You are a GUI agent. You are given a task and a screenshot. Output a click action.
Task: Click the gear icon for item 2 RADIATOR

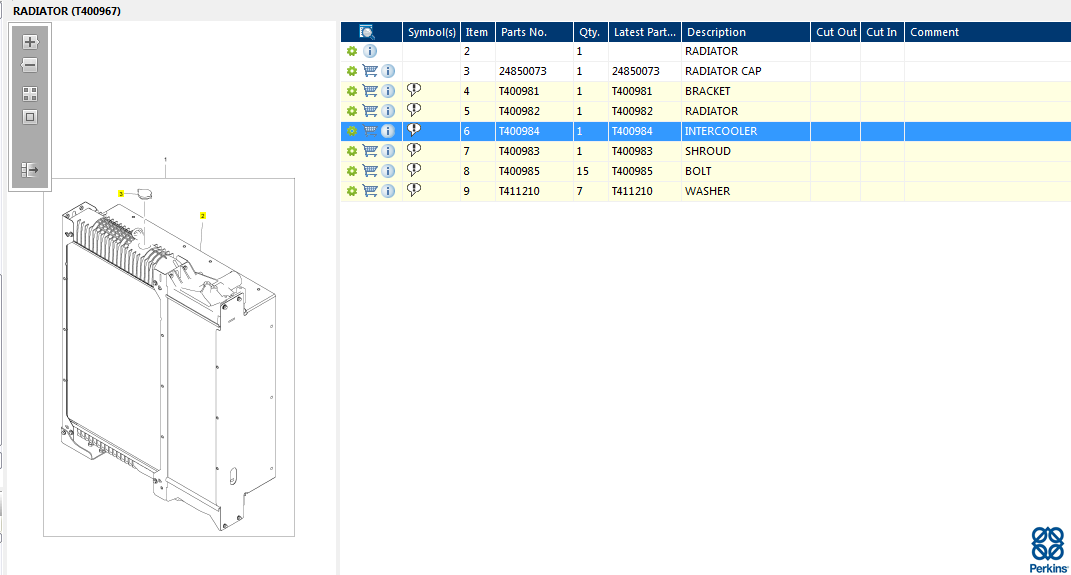point(352,51)
